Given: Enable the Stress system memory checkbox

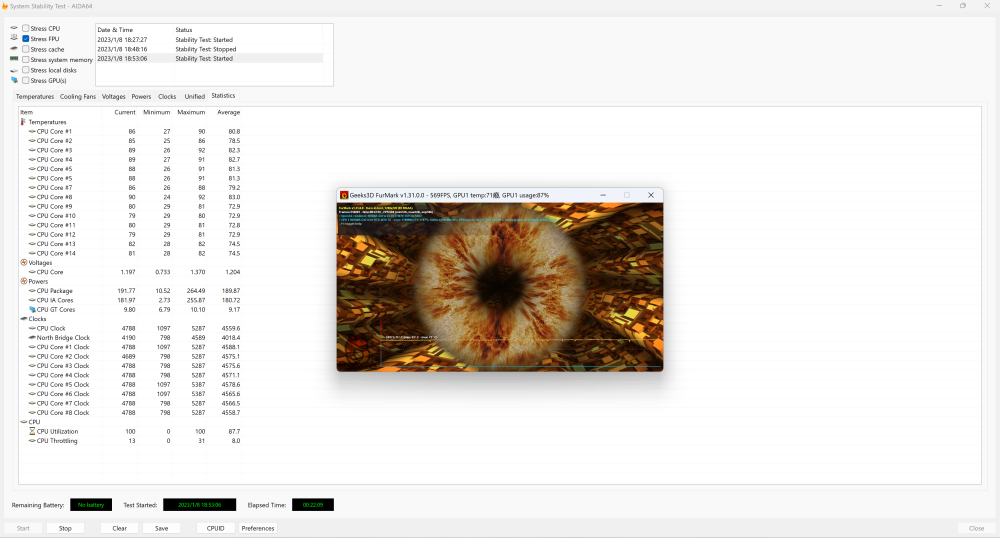Looking at the screenshot, I should pyautogui.click(x=26, y=59).
